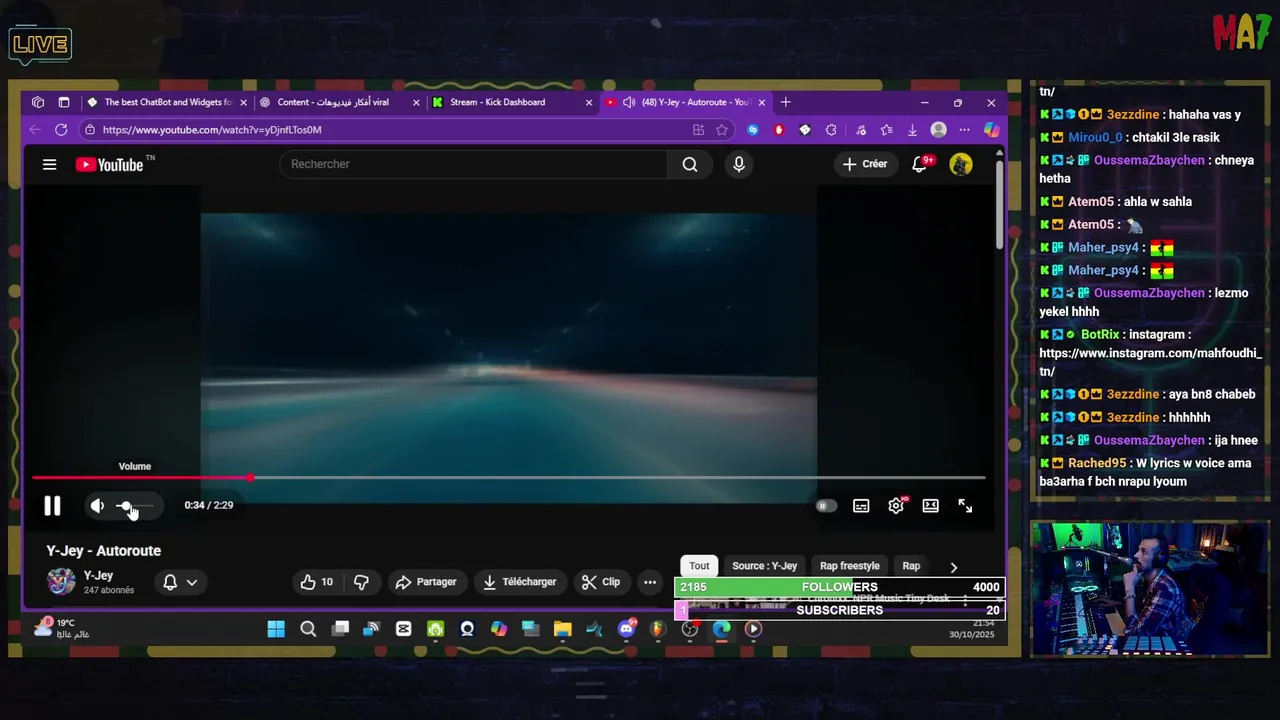Select the Rap freestyle chip
The height and width of the screenshot is (720, 1280).
[x=850, y=566]
